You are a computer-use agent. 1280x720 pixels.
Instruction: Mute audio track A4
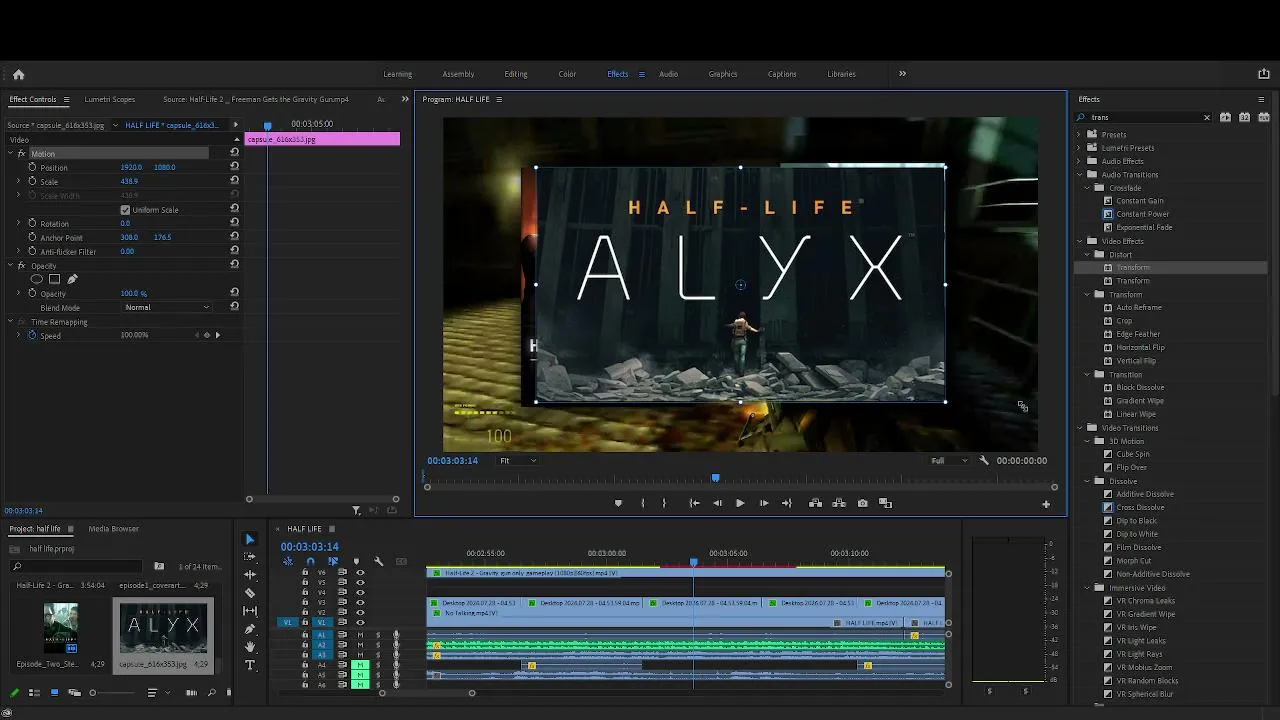tap(360, 665)
